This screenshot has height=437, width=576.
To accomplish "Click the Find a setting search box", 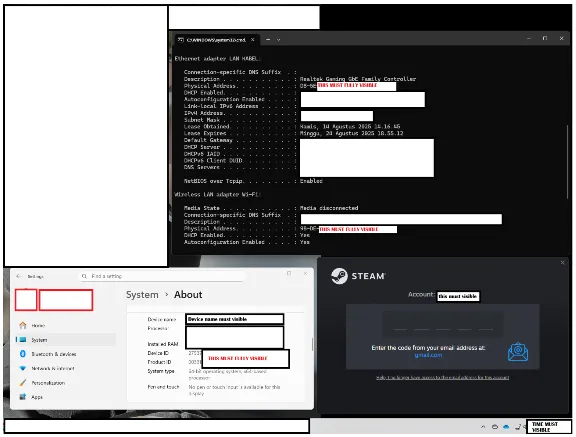I will (162, 276).
